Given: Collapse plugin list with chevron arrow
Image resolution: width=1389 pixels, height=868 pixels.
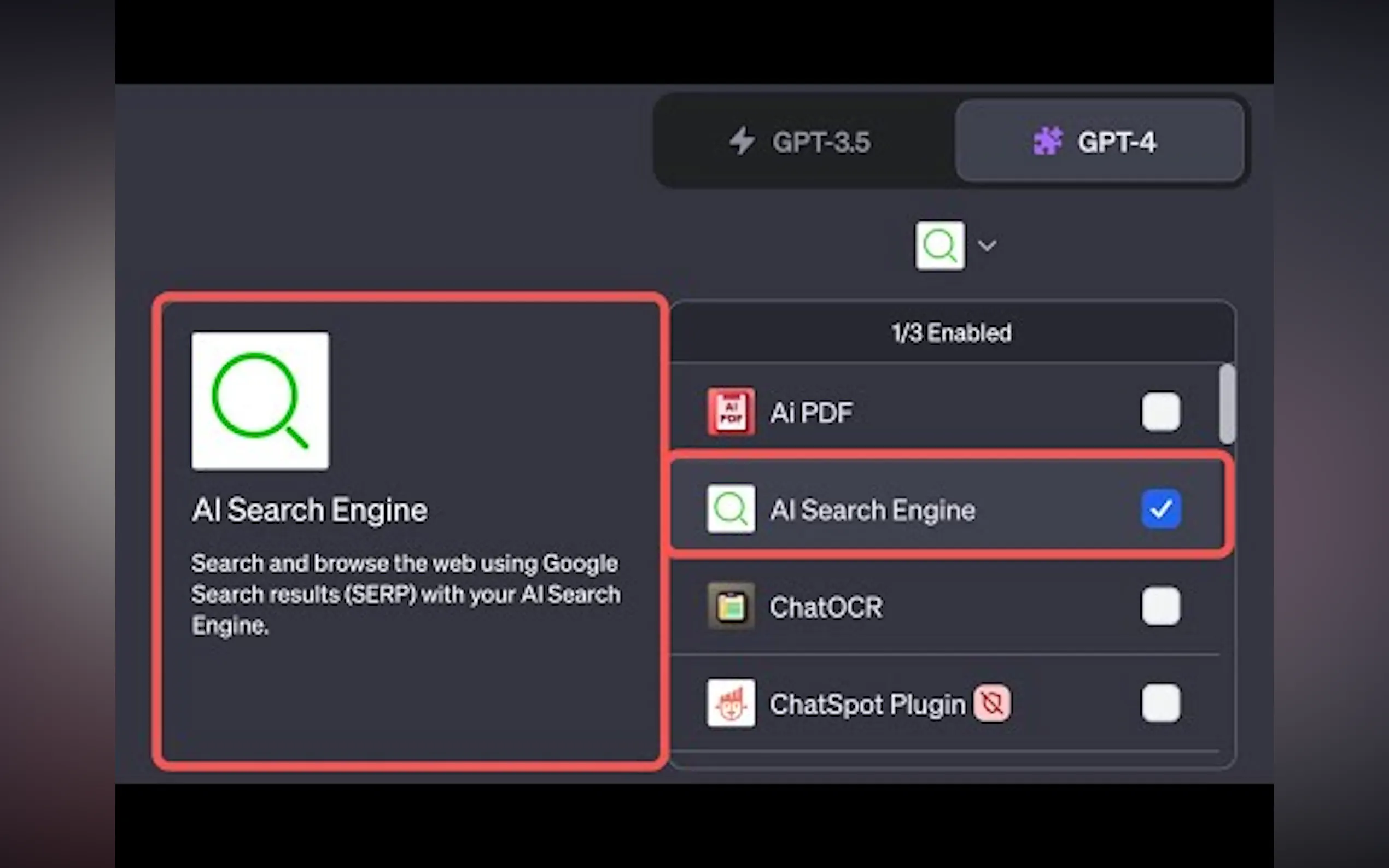Looking at the screenshot, I should click(987, 246).
